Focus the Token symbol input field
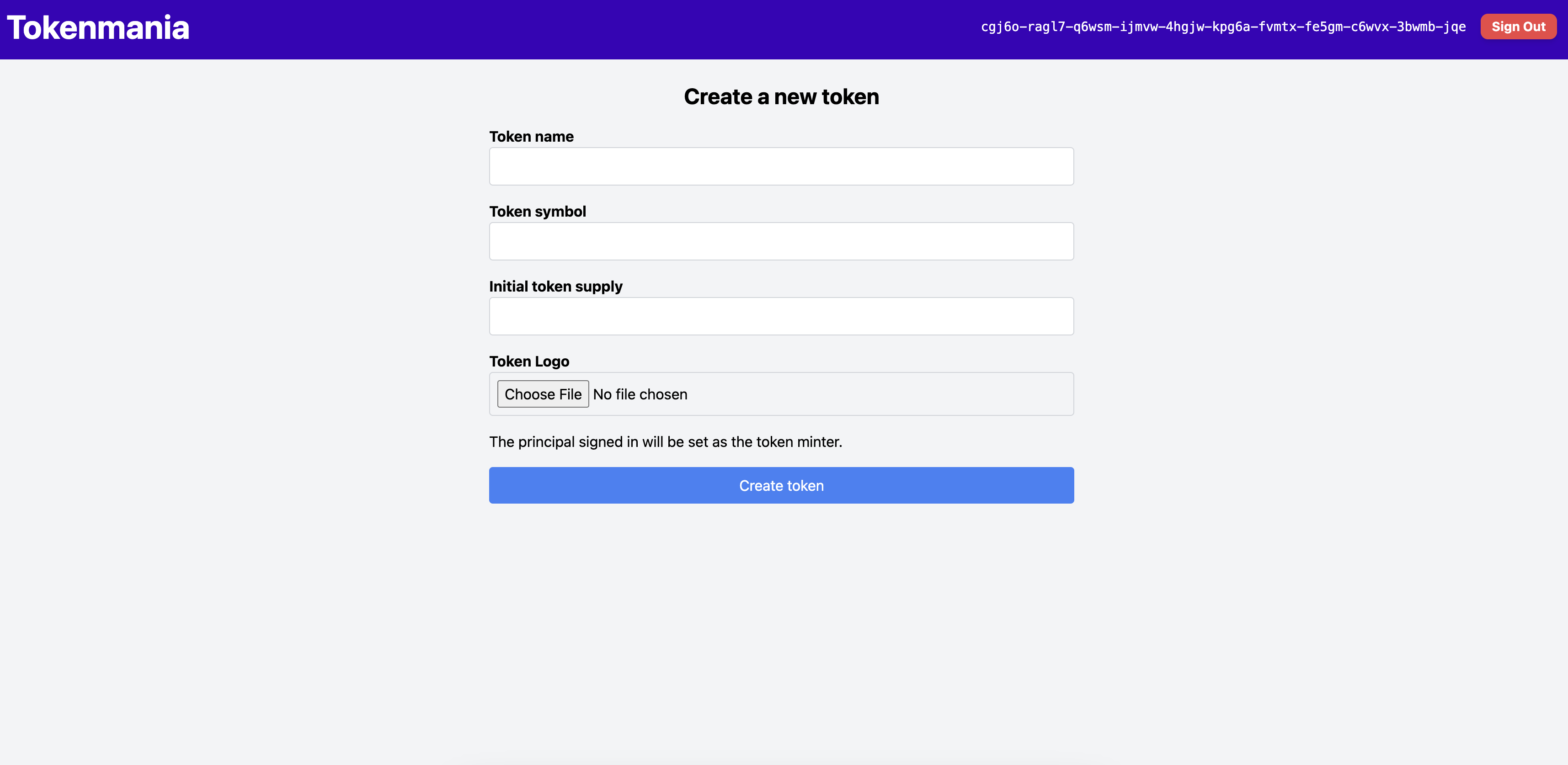The height and width of the screenshot is (765, 1568). [x=781, y=241]
